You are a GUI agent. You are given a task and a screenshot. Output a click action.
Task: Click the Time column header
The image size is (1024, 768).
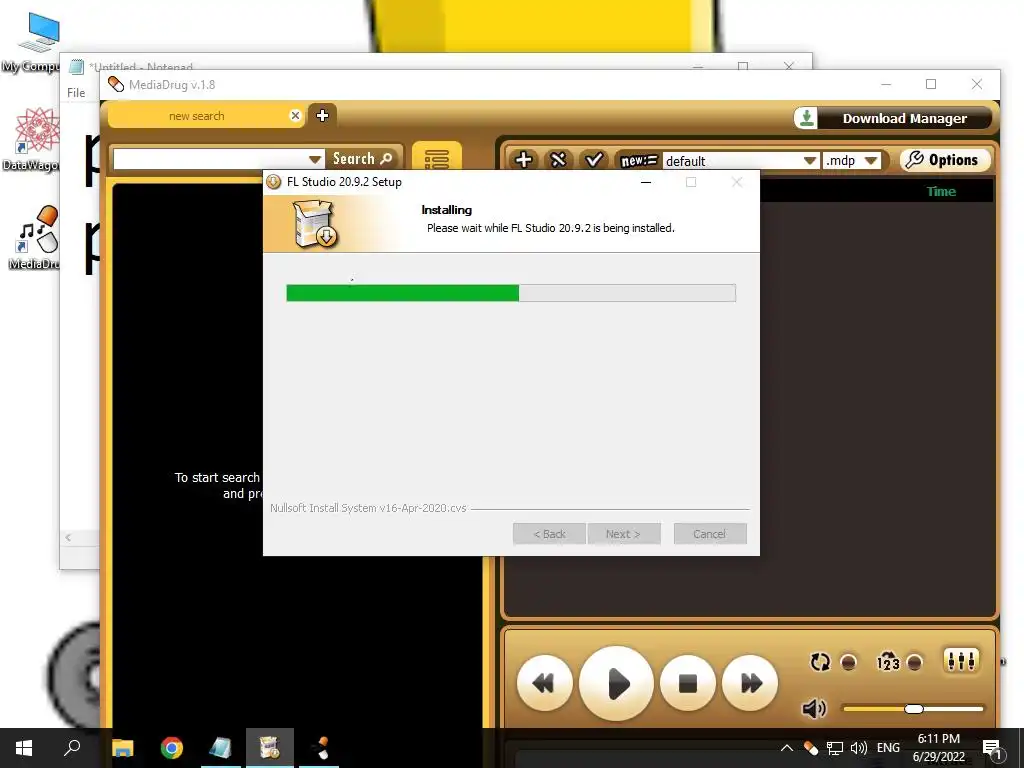click(x=941, y=191)
